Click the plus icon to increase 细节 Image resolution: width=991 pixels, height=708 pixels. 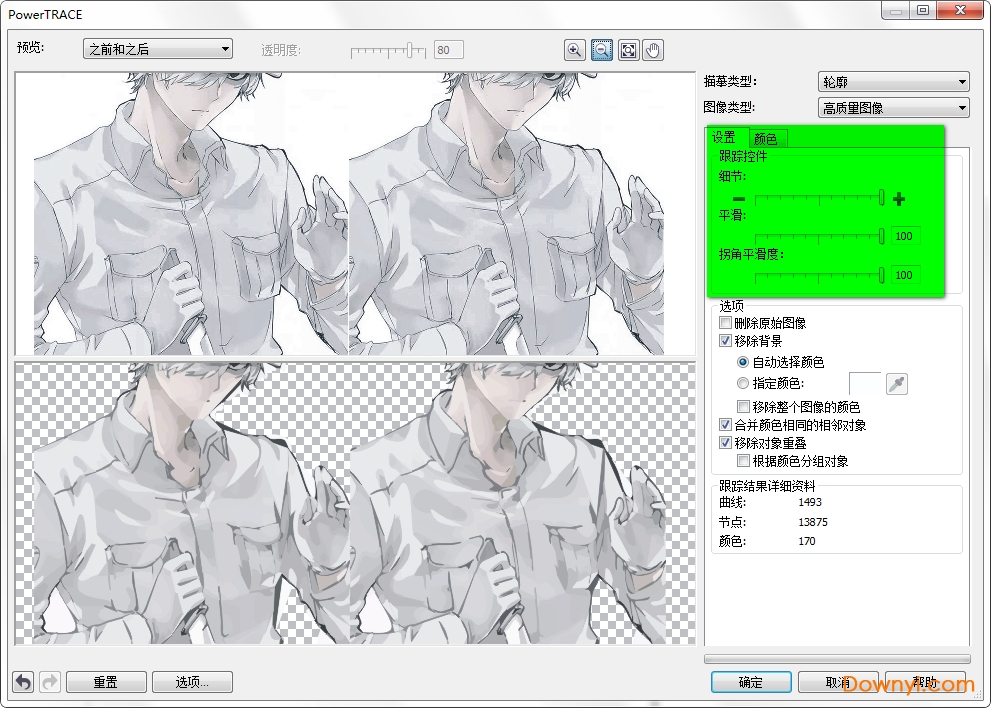pyautogui.click(x=898, y=198)
